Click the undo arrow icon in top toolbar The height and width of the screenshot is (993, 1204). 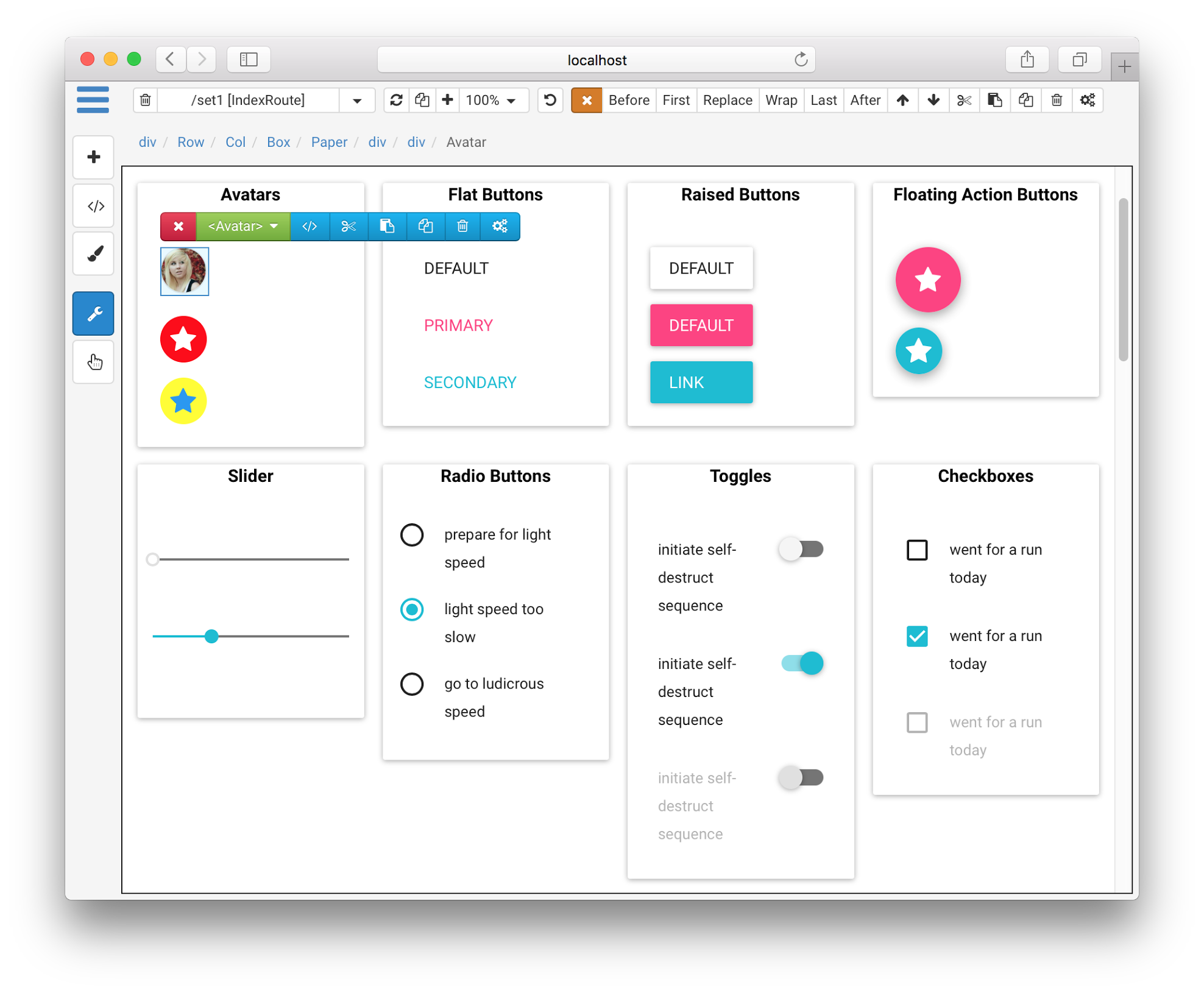(x=550, y=101)
